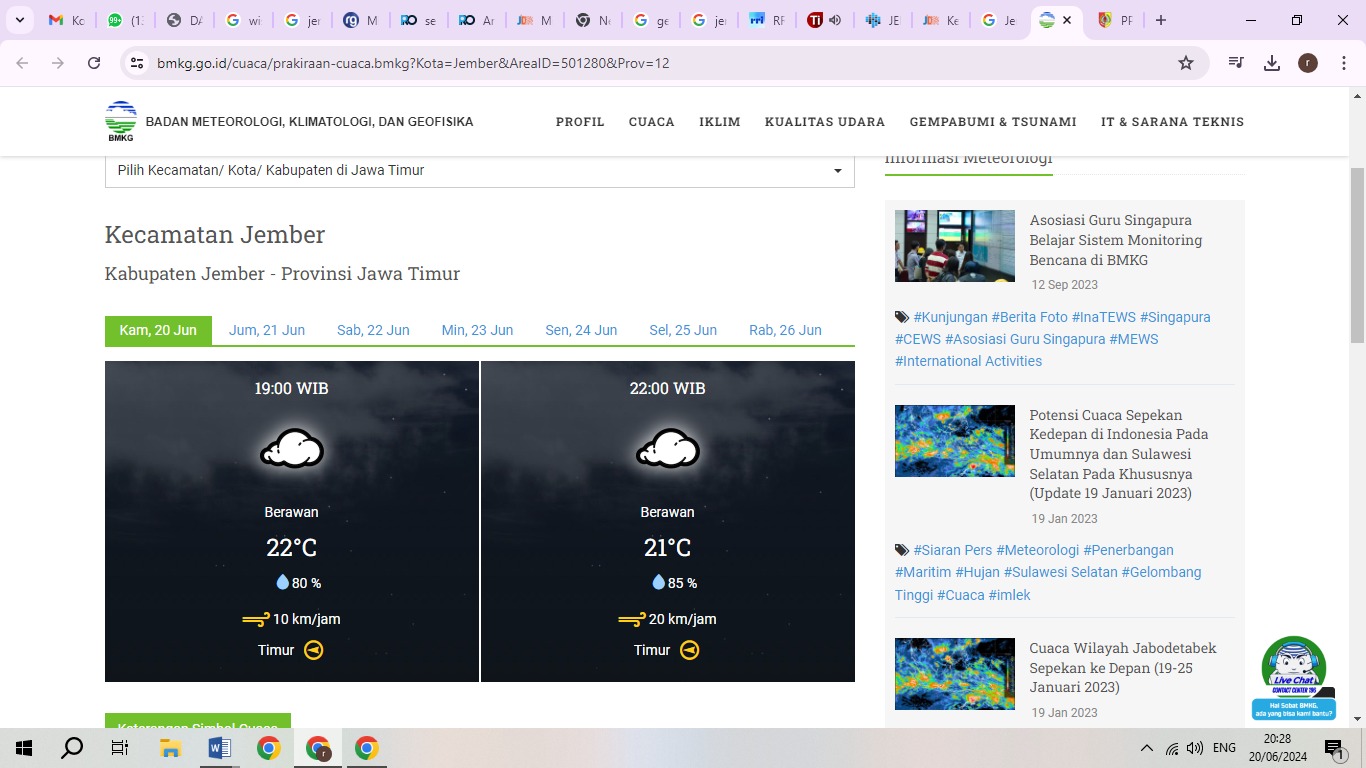Click the 22:00 WIB cloud icon

(x=668, y=449)
